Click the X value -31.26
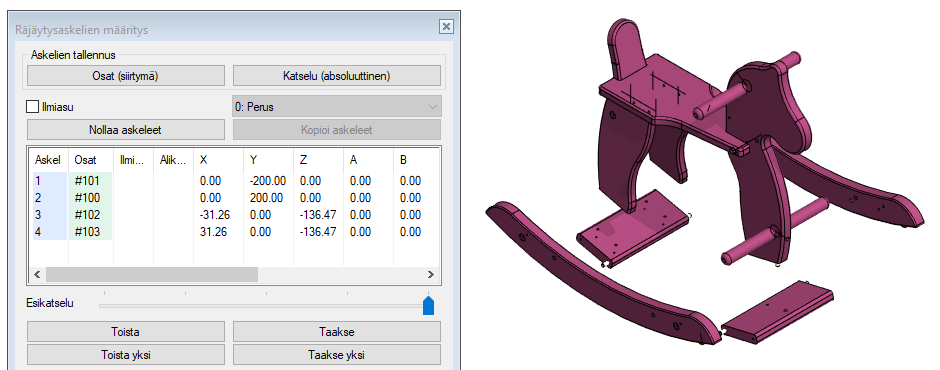 click(215, 215)
